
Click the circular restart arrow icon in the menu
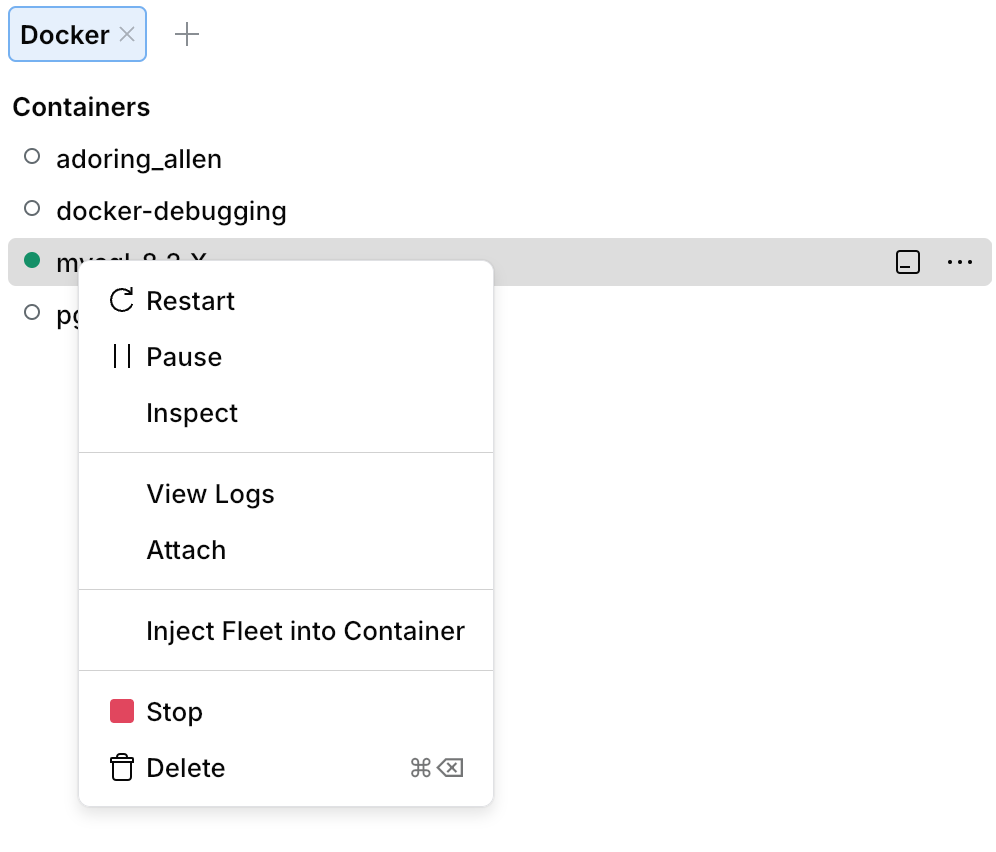[x=120, y=300]
